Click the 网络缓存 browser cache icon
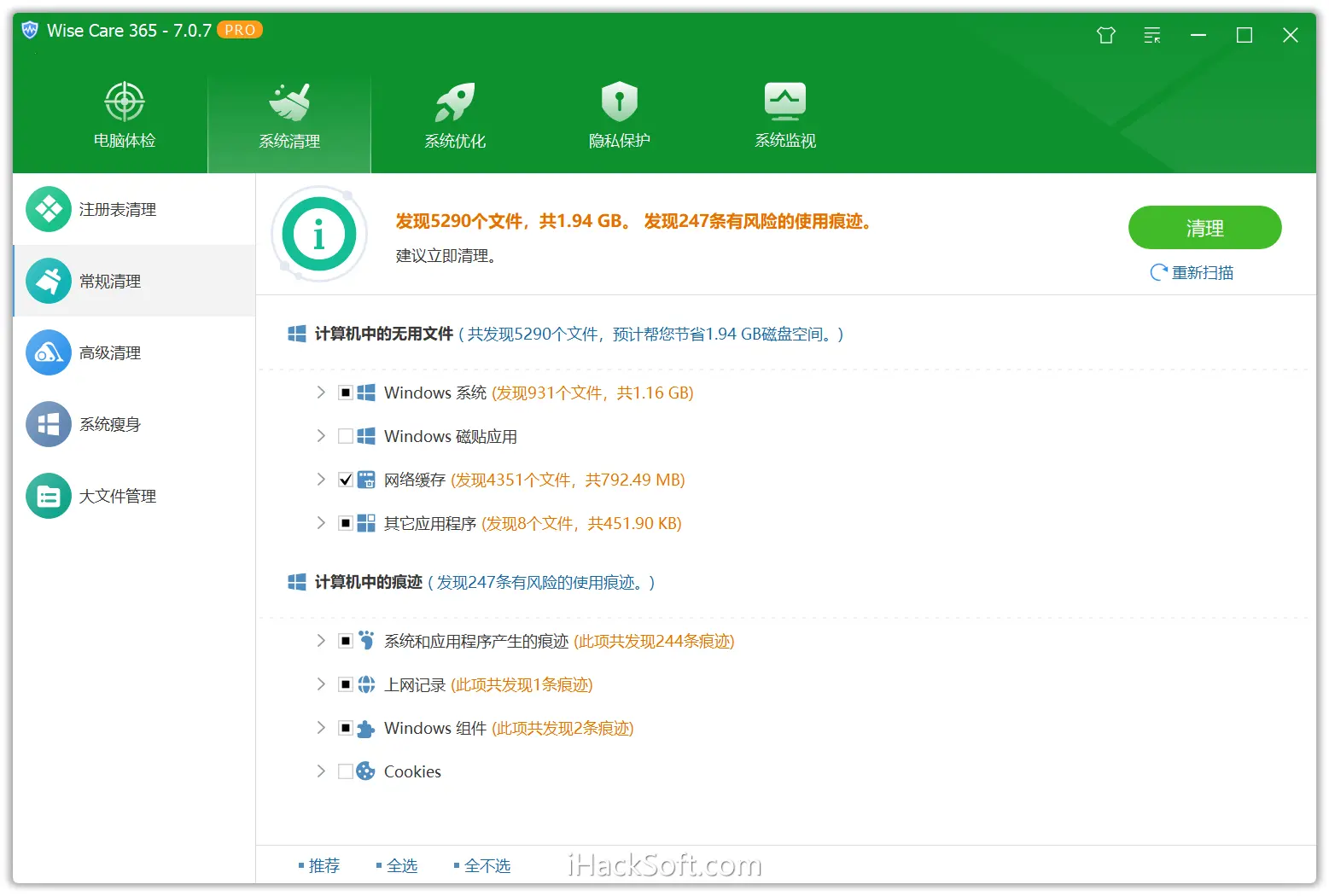Screen dimensions: 1329x896 click(366, 480)
